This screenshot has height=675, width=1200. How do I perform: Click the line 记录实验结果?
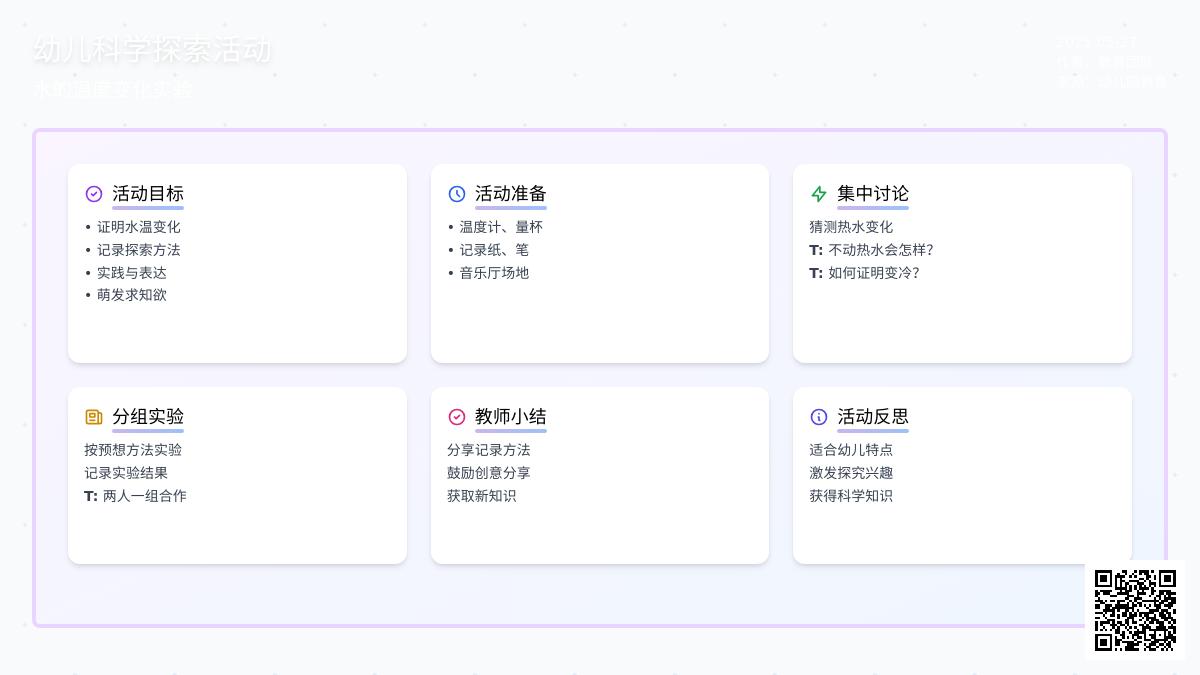coord(126,473)
